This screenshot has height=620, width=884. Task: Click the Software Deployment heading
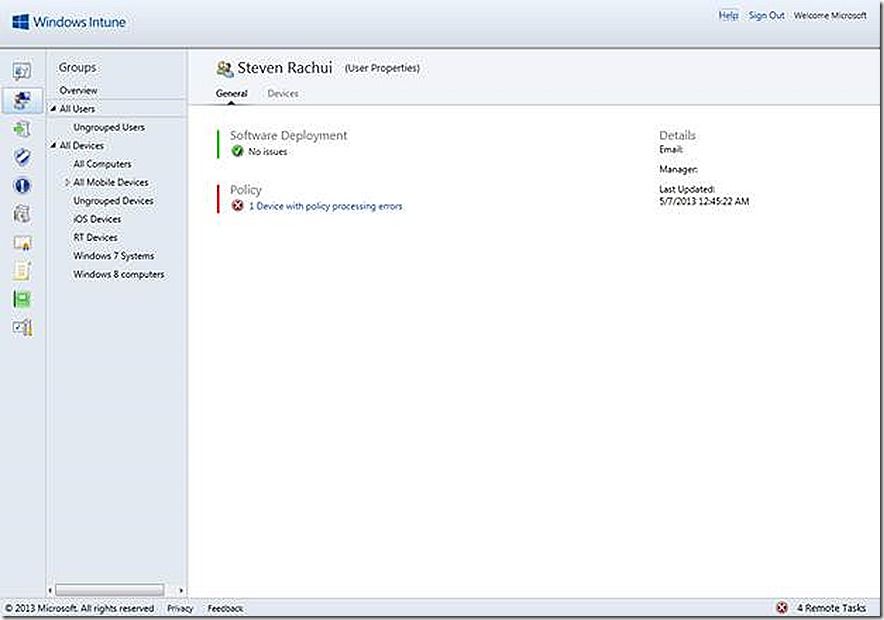click(x=289, y=135)
